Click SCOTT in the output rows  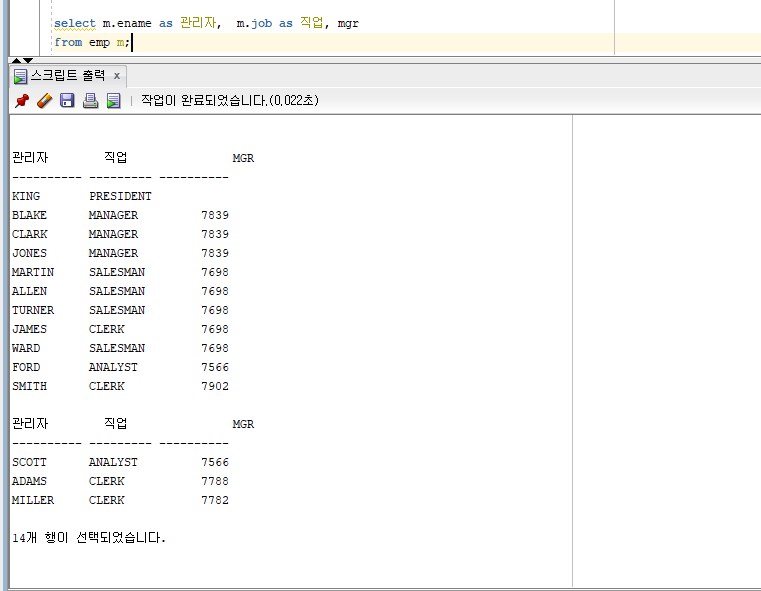click(x=29, y=462)
